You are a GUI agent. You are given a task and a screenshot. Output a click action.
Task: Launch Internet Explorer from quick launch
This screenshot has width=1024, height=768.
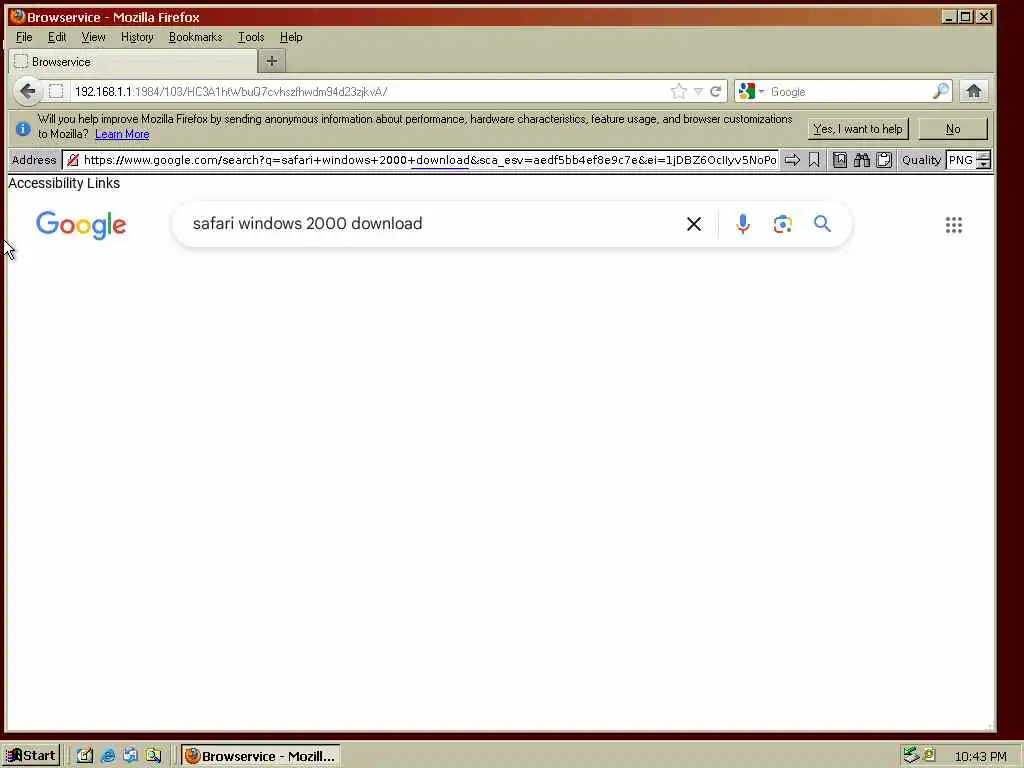(x=108, y=756)
